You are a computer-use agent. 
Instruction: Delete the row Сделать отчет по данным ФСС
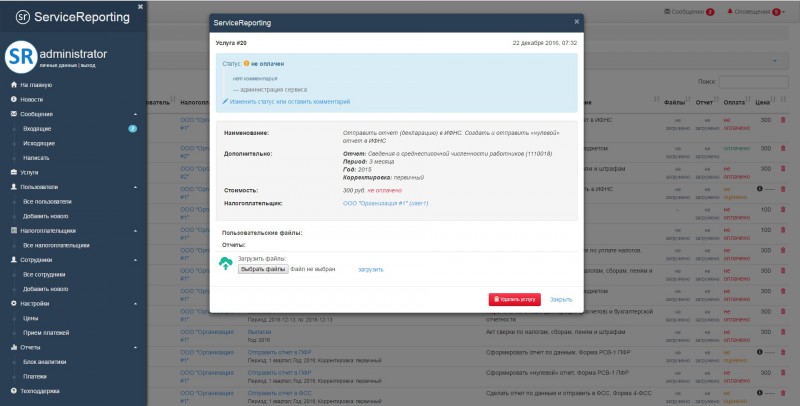[783, 393]
